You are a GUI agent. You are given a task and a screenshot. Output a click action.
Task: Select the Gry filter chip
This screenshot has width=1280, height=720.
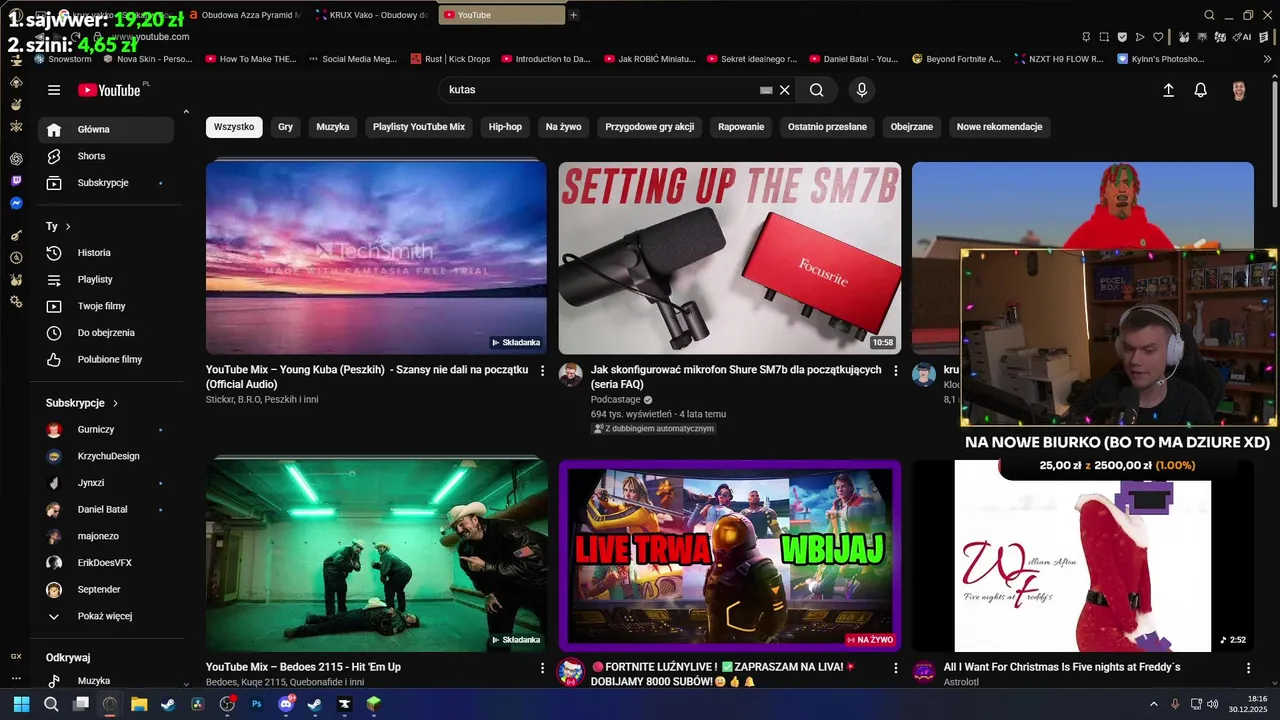(286, 127)
